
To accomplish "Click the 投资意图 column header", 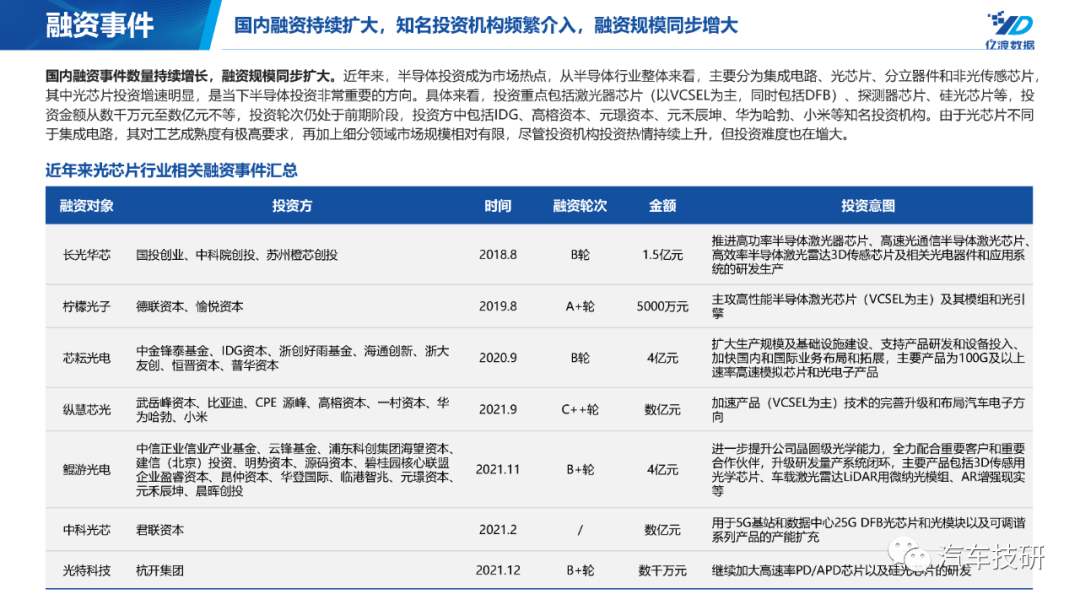I will (x=868, y=205).
